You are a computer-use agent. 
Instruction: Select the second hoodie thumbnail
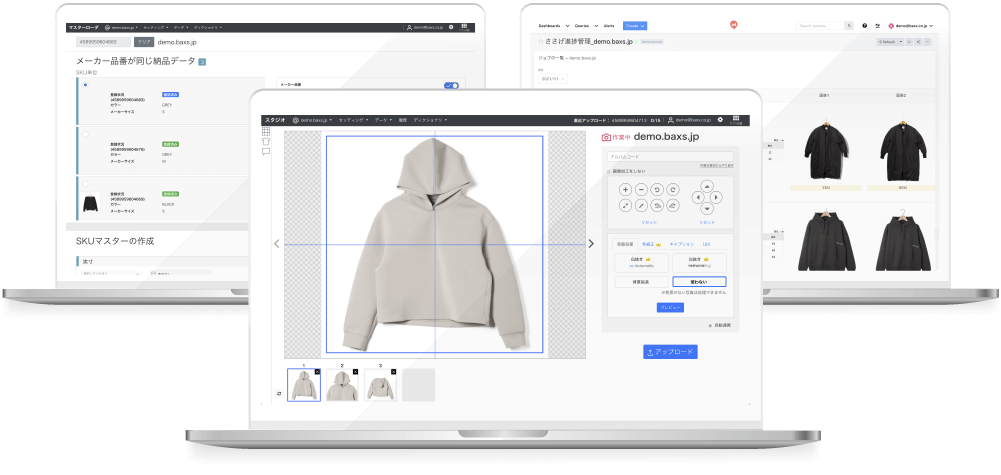pos(341,385)
